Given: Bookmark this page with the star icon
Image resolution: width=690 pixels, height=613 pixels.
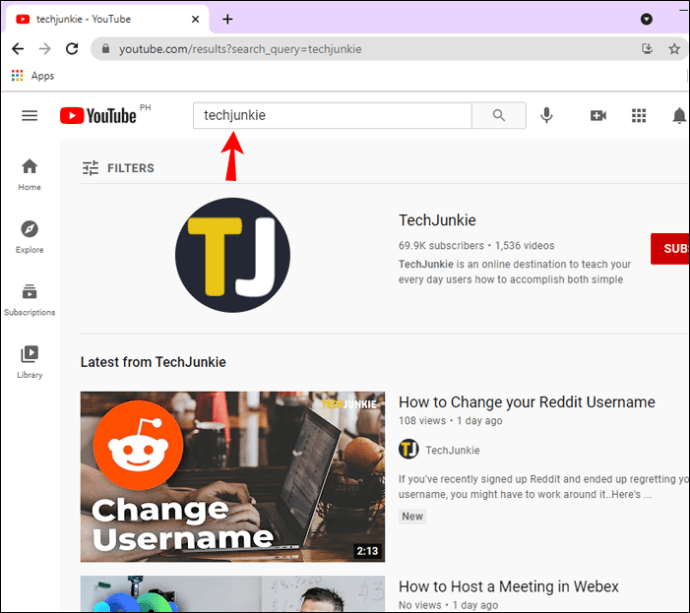Looking at the screenshot, I should point(674,48).
